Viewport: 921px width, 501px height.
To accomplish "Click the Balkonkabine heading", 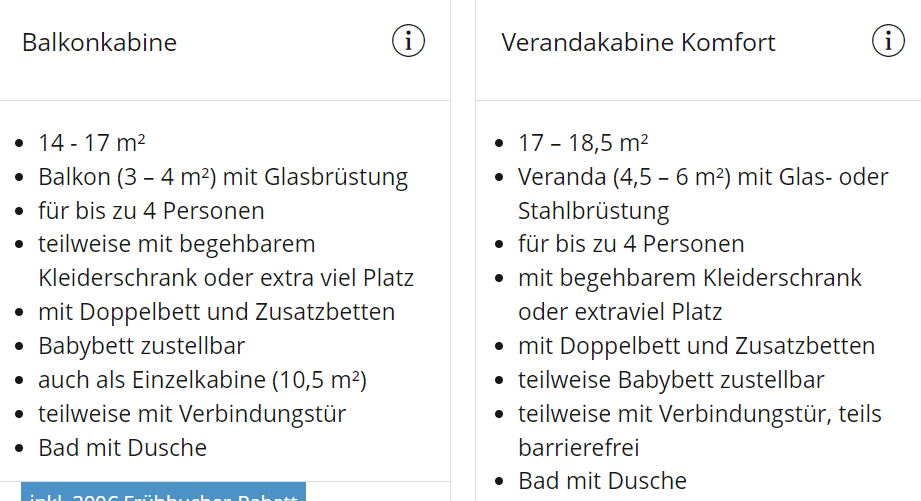I will click(99, 43).
